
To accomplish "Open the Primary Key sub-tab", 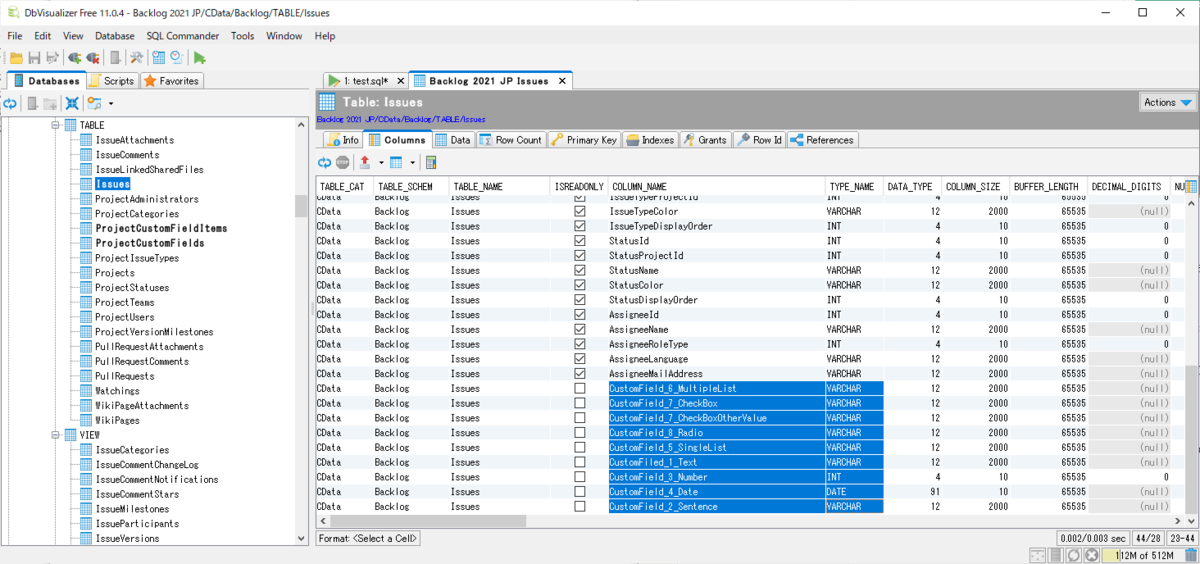I will pyautogui.click(x=584, y=140).
